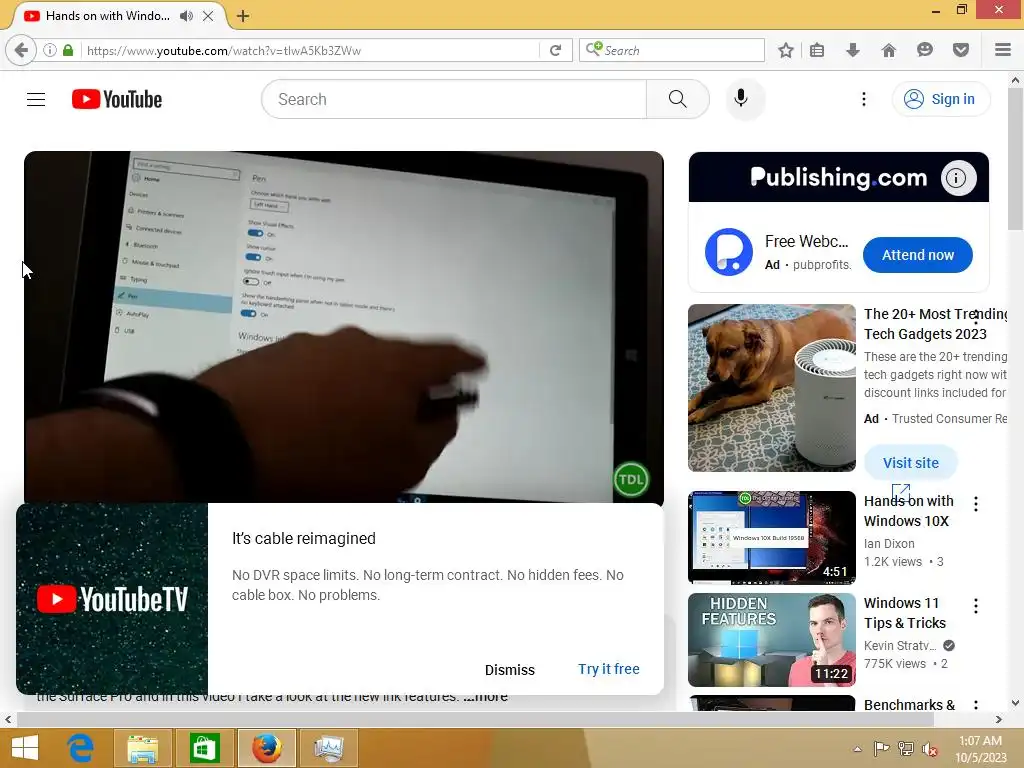Go to Firefox home page icon
1024x768 pixels.
click(888, 50)
